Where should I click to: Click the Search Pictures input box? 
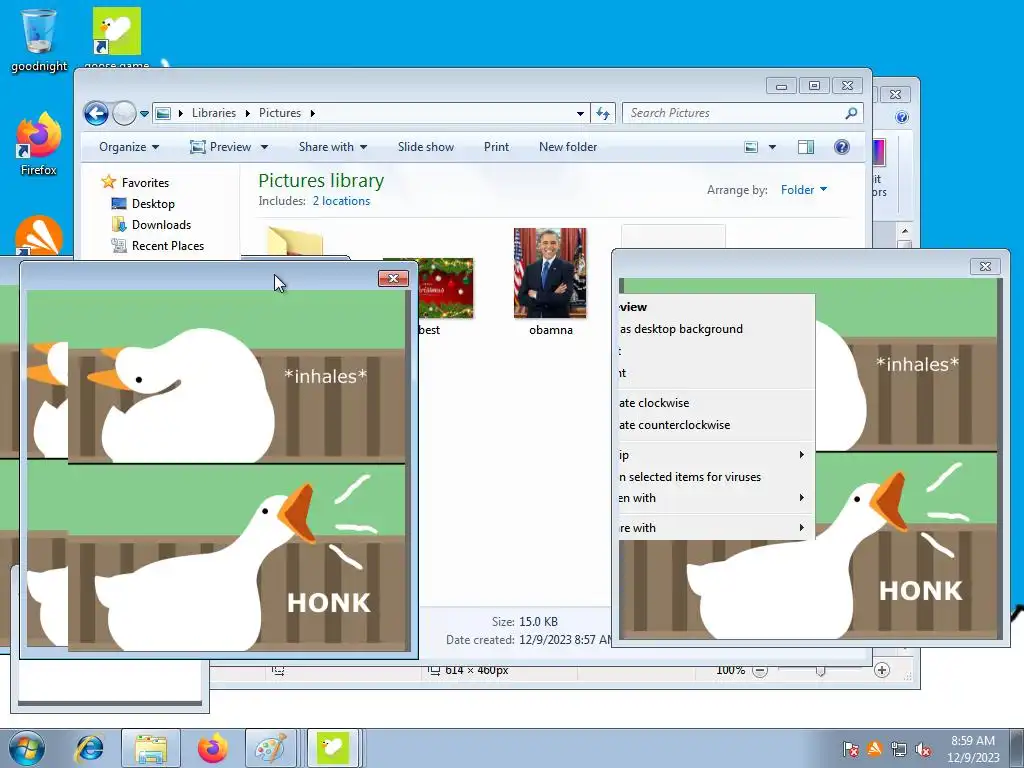pyautogui.click(x=743, y=113)
